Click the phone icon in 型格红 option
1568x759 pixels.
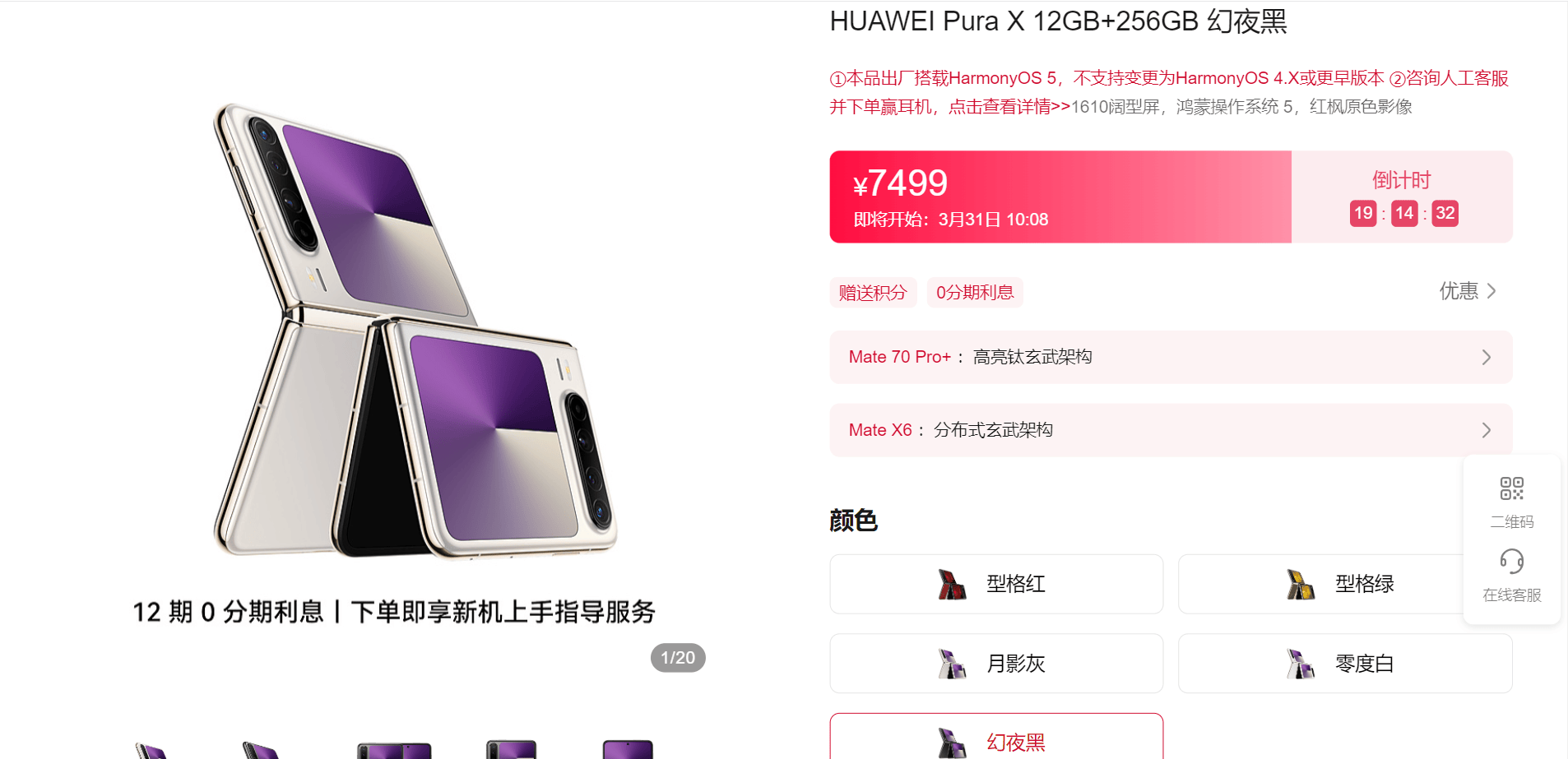[x=952, y=584]
